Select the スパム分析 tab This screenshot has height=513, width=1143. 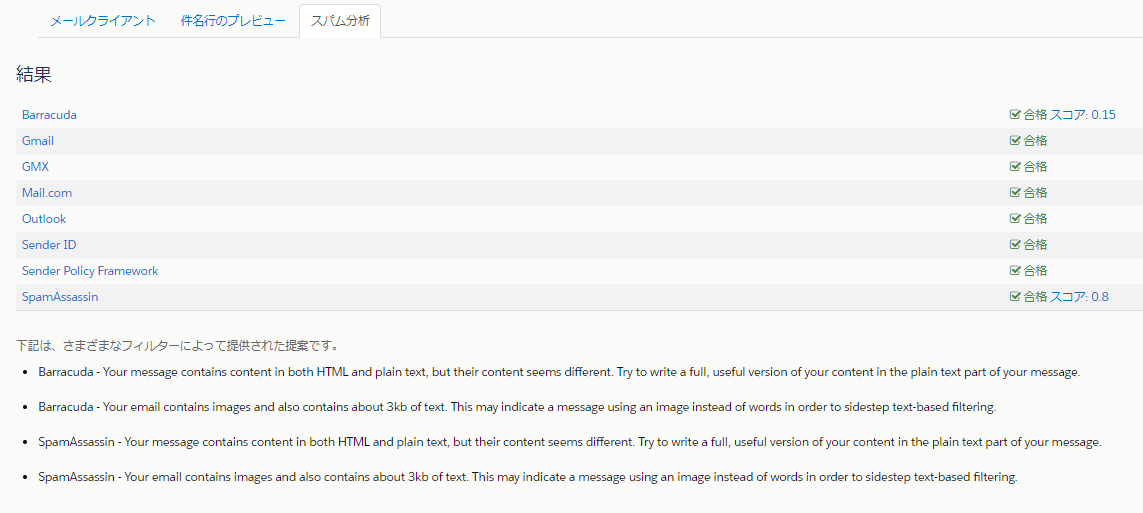point(340,21)
